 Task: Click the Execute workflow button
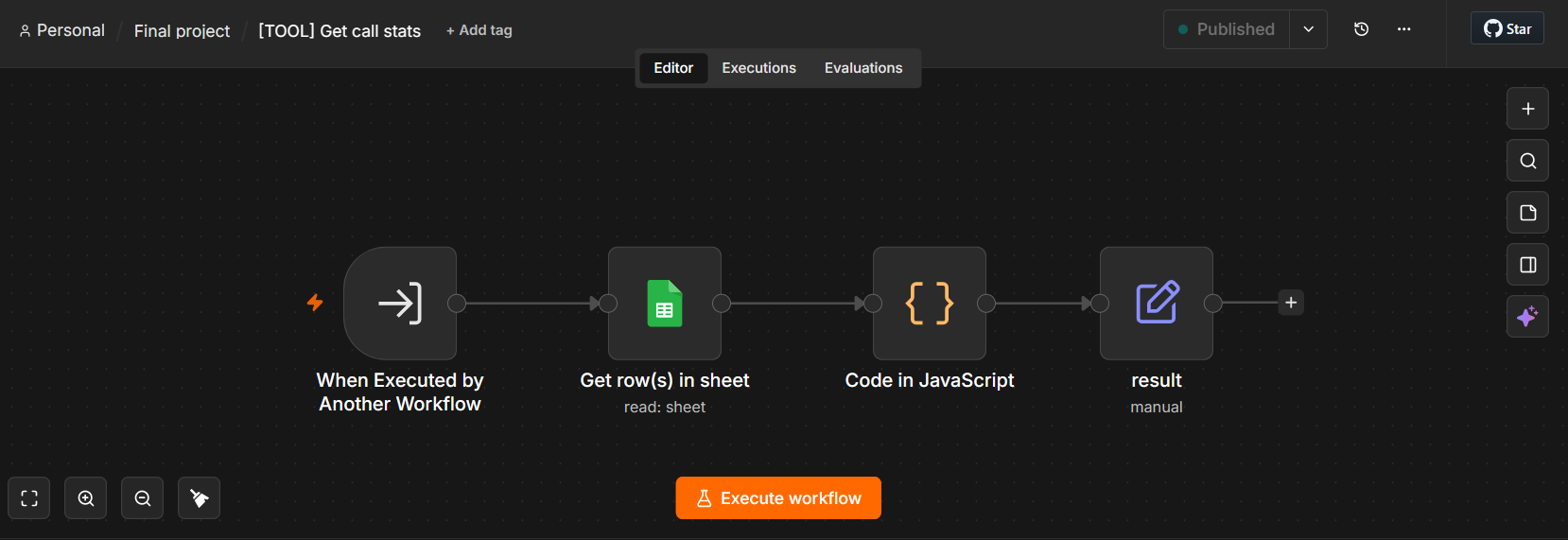point(778,498)
